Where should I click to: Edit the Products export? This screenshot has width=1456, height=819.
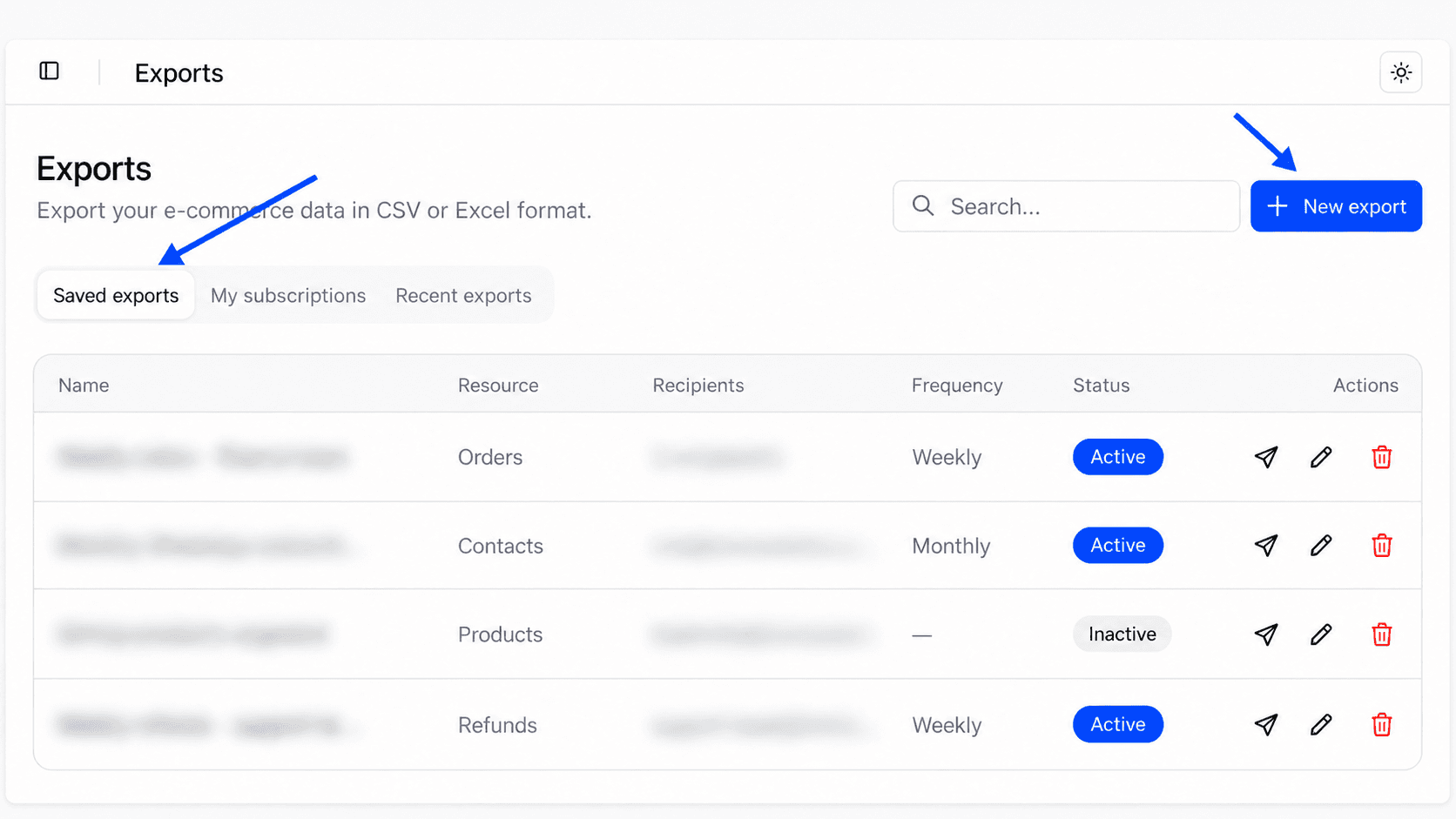click(1321, 634)
